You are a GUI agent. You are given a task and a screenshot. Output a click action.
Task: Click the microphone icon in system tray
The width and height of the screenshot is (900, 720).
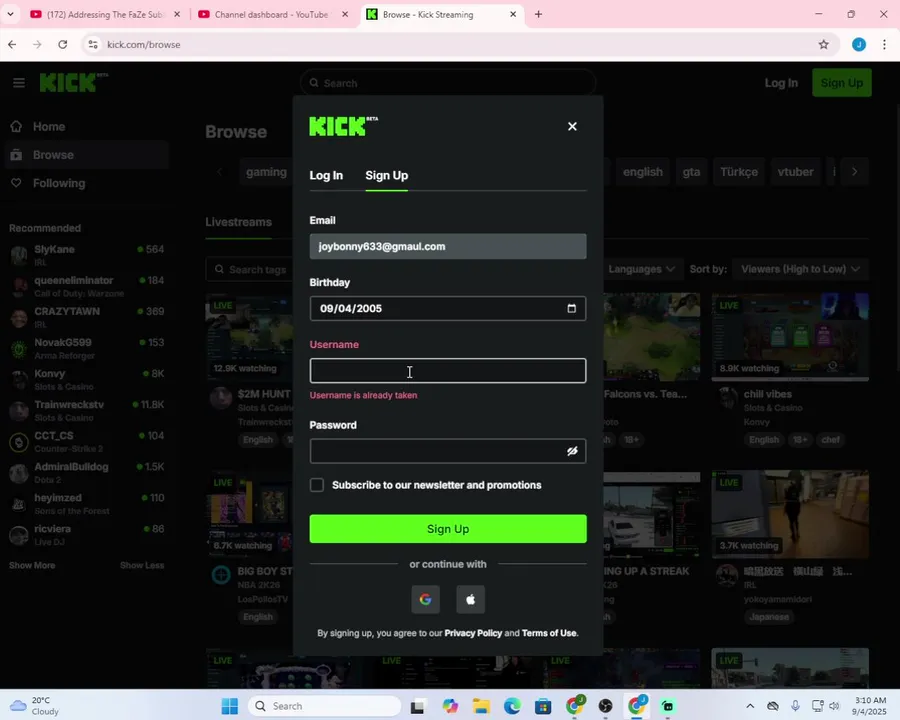(x=795, y=706)
